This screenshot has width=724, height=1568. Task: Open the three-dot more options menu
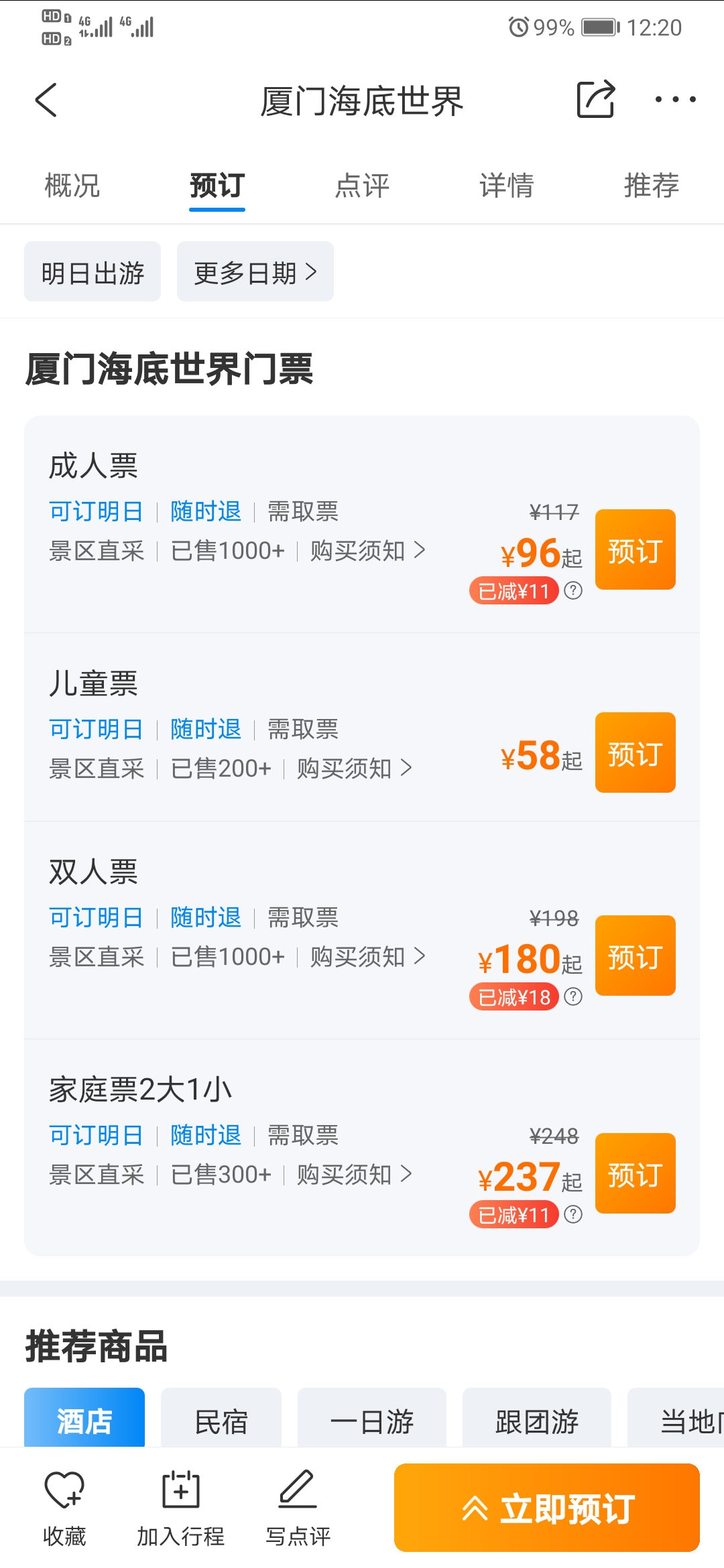point(675,99)
